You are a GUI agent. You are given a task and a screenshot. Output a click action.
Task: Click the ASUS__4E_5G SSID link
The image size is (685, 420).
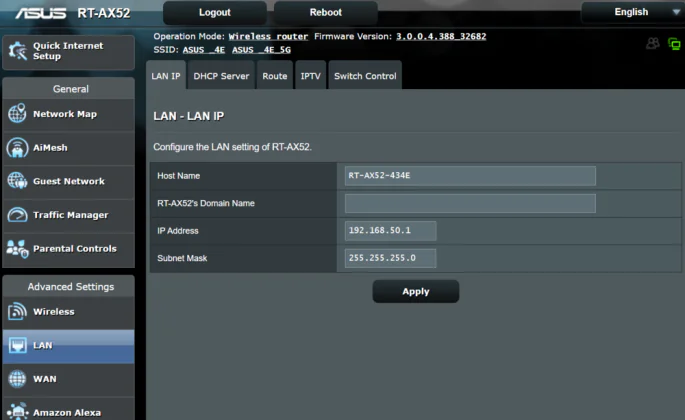point(261,50)
